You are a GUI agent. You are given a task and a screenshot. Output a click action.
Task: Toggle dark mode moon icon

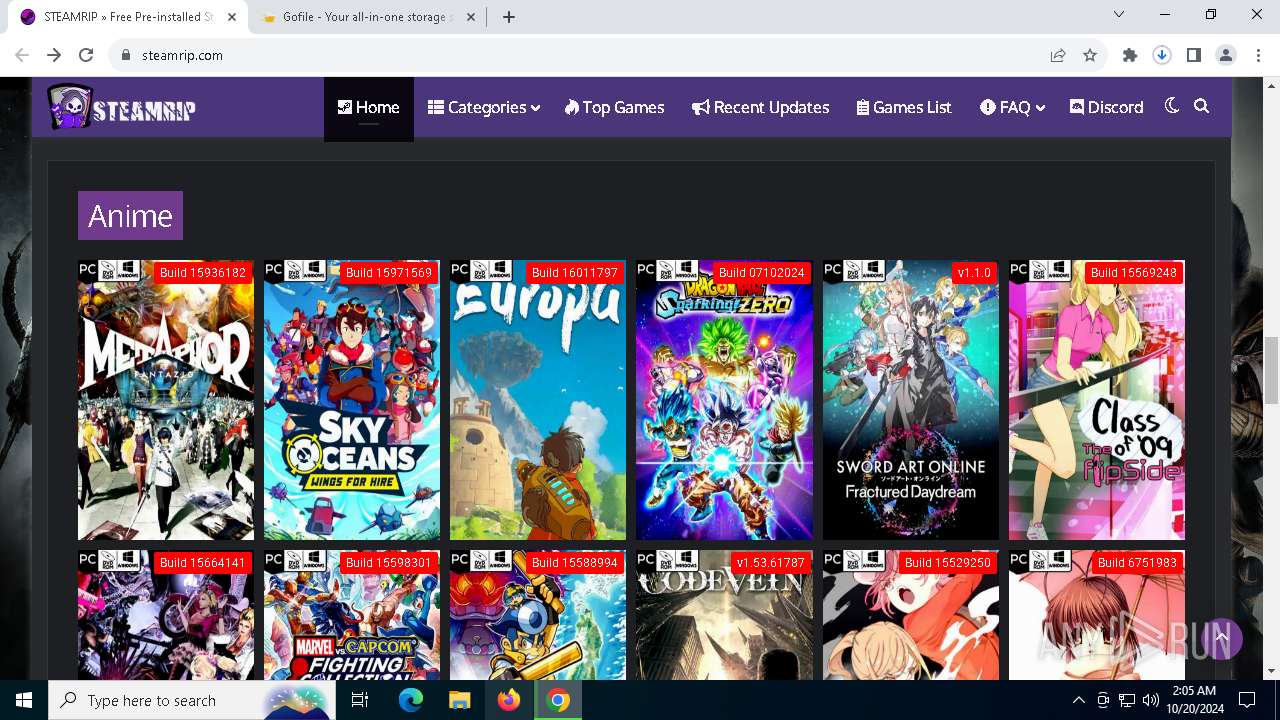pos(1172,106)
